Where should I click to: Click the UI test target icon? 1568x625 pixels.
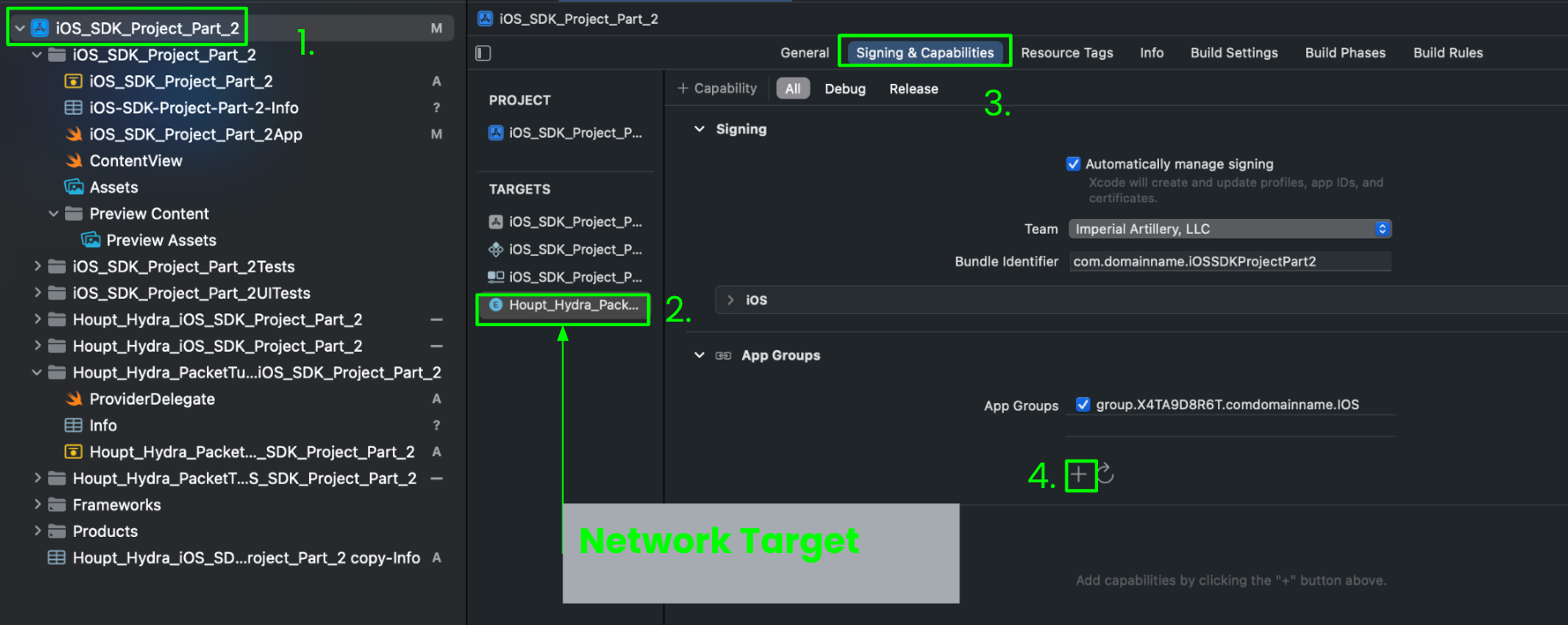click(x=496, y=277)
